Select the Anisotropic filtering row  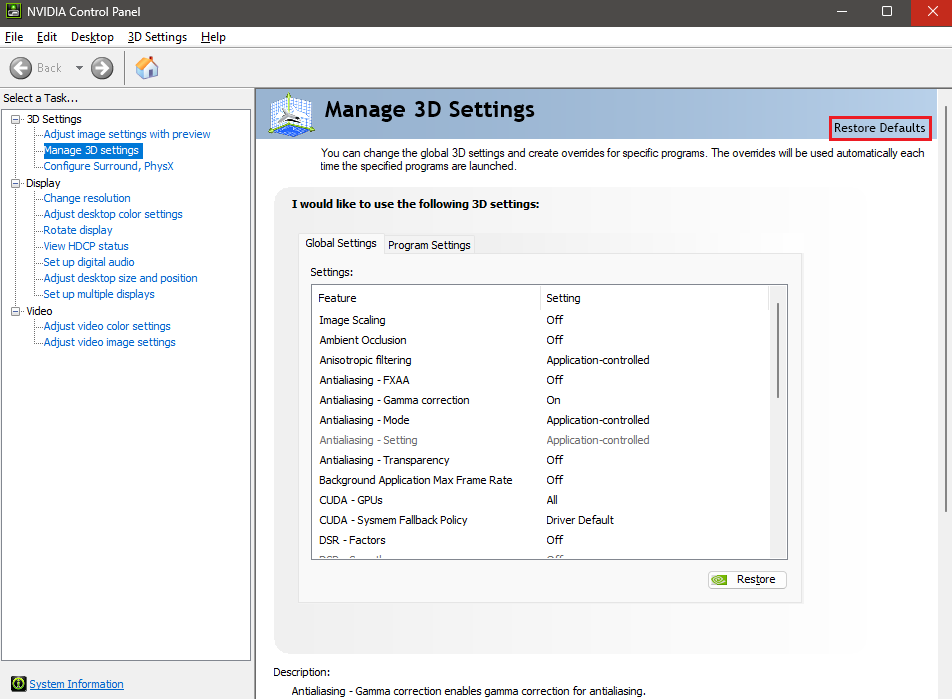click(x=541, y=360)
